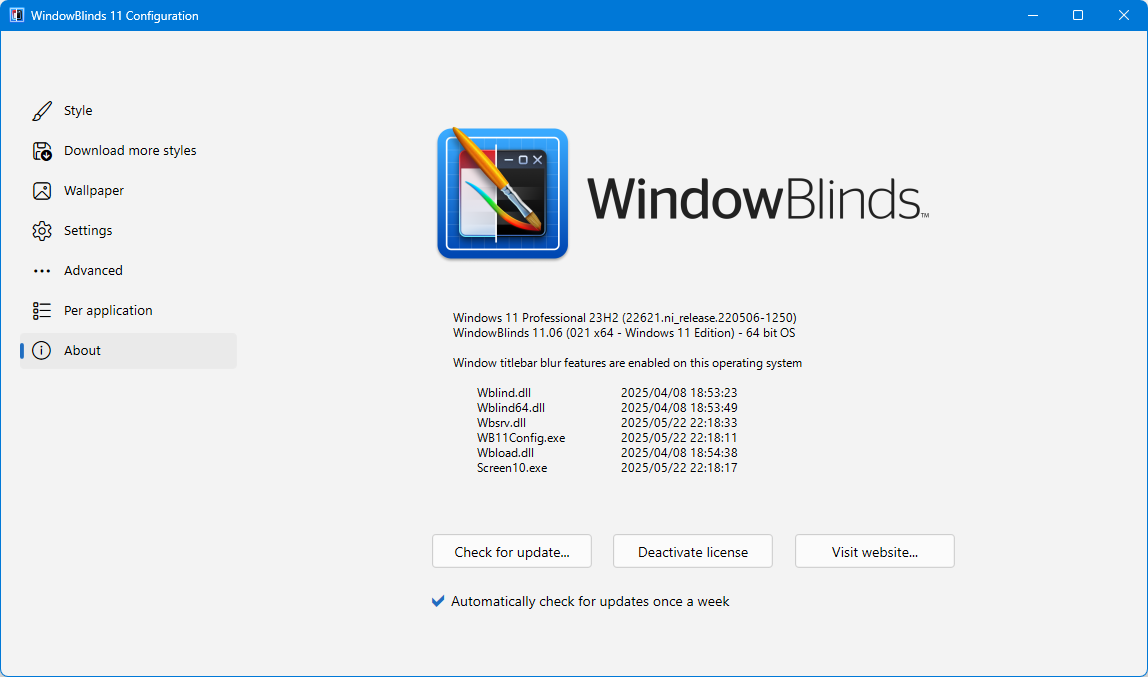
Task: Close the WindowBlinds configuration window
Action: tap(1124, 15)
